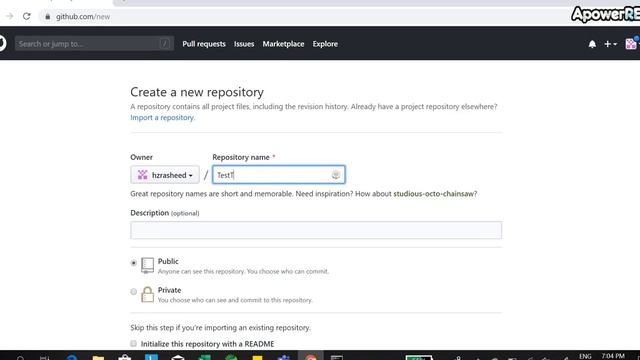Click the padlock site info icon

[48, 17]
